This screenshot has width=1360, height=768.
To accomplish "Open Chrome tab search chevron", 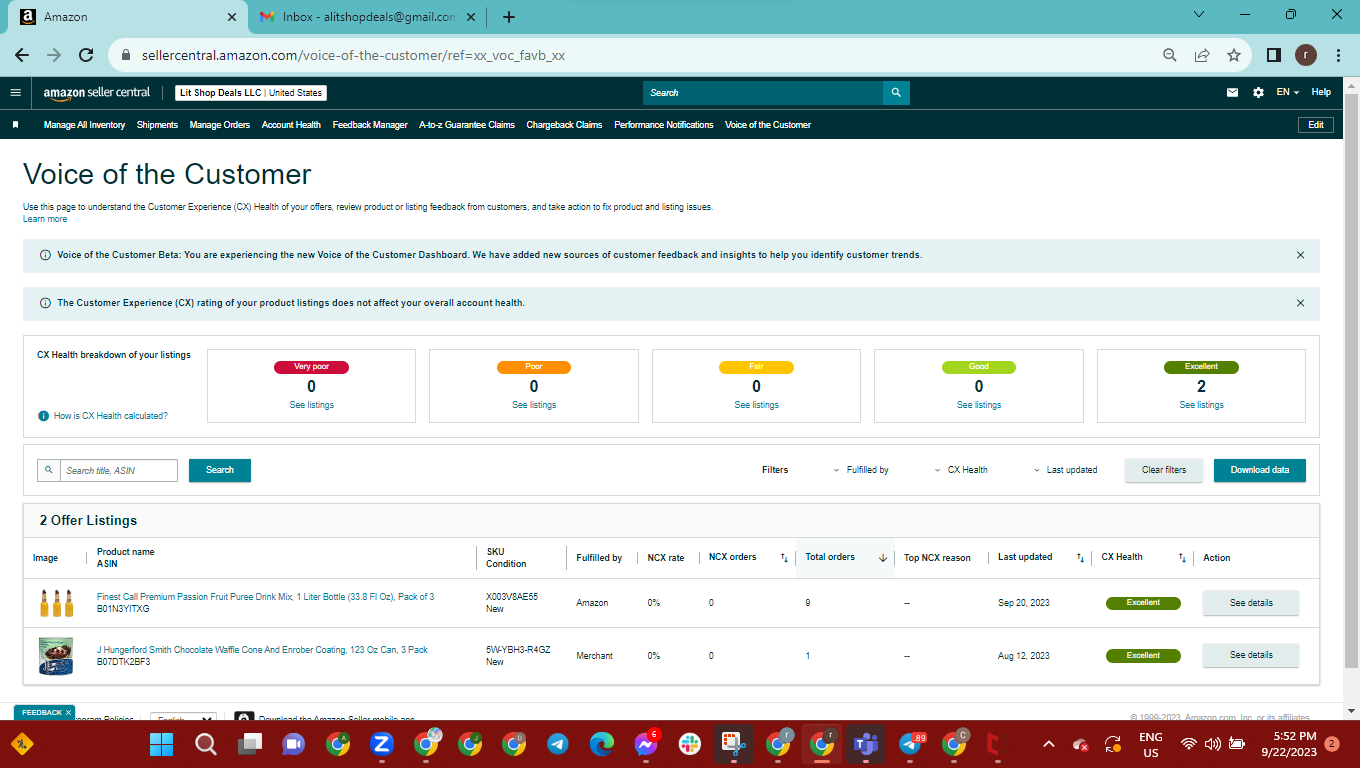I will click(x=1200, y=15).
